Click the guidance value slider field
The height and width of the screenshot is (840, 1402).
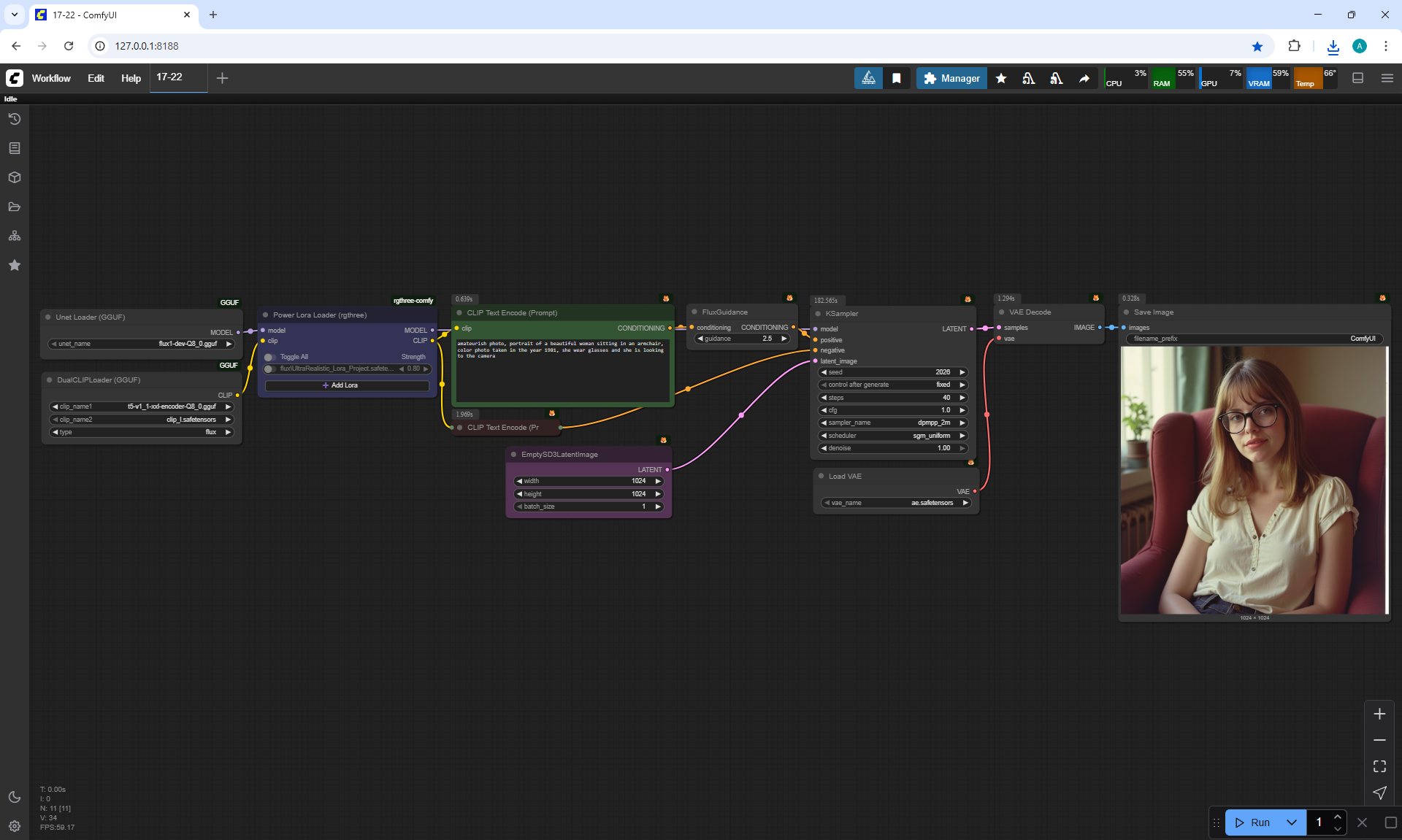pos(743,339)
